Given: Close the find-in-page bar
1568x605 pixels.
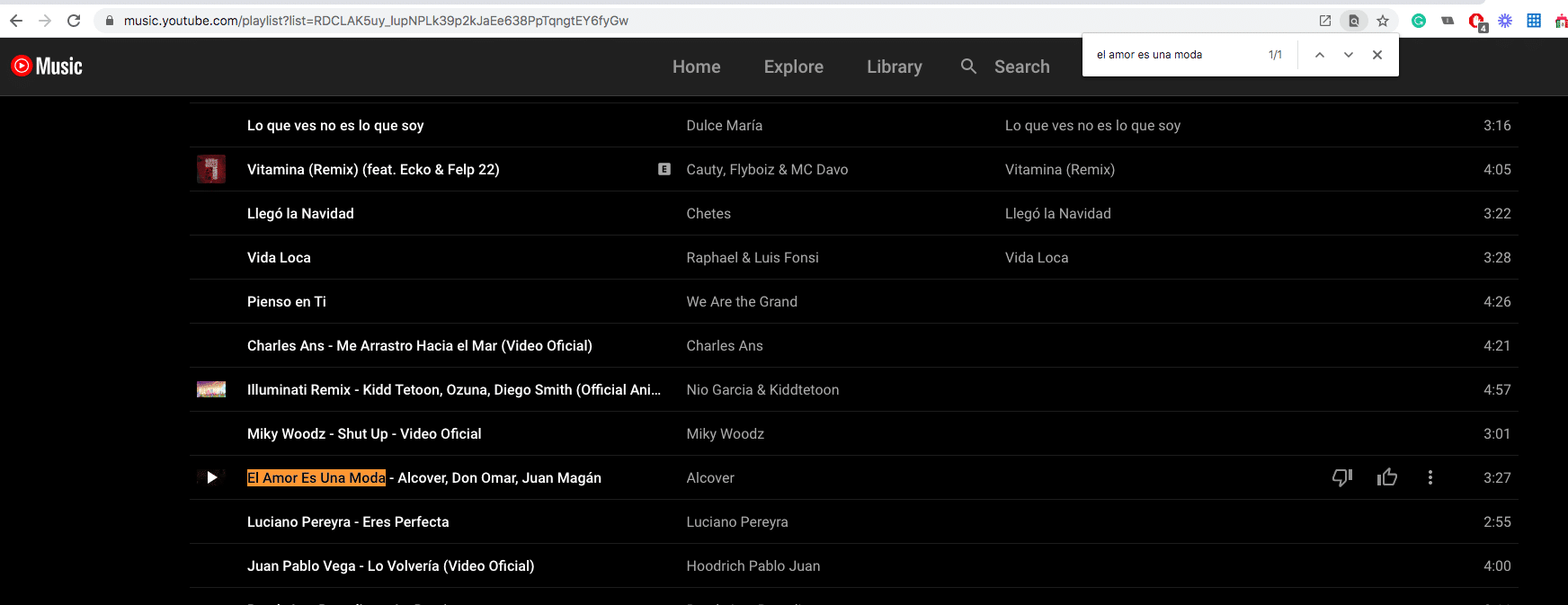Looking at the screenshot, I should [x=1376, y=55].
